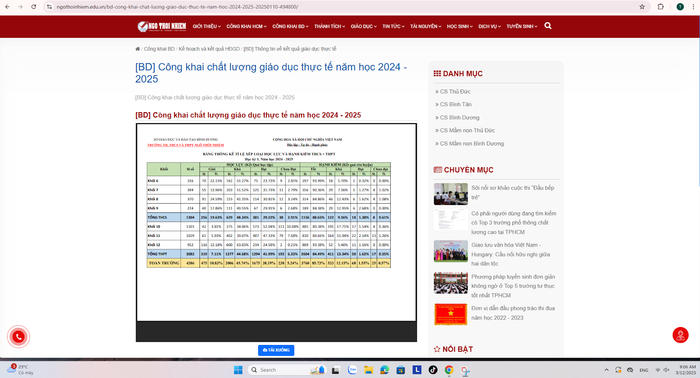Screen dimensions: 700x378
Task: Reload the page with the refresh icon
Action: [x=33, y=7]
